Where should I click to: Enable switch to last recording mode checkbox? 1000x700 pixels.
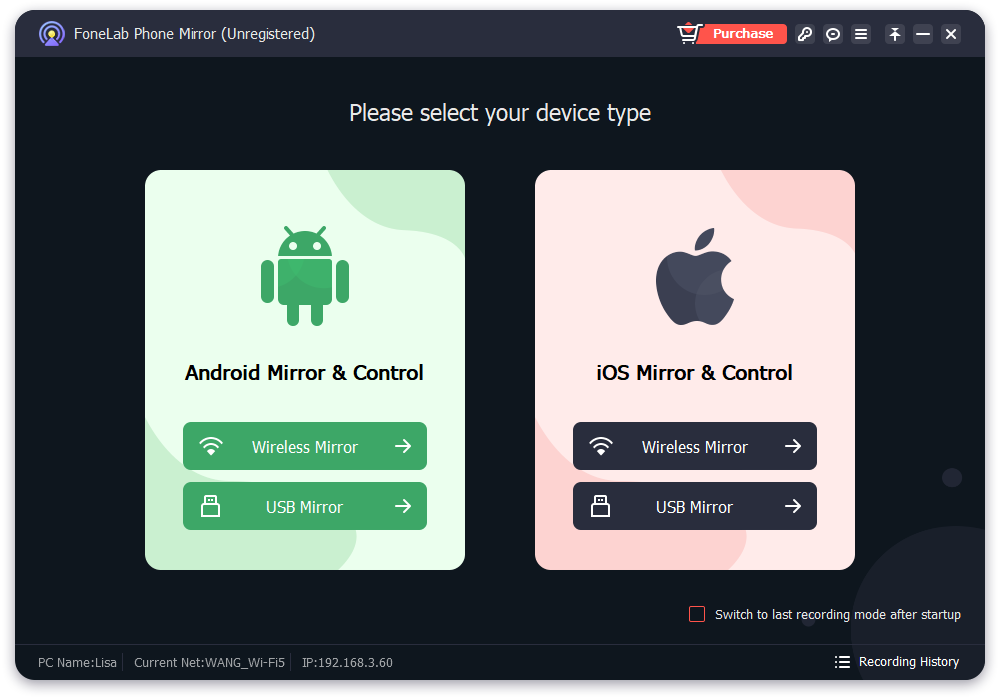click(697, 614)
